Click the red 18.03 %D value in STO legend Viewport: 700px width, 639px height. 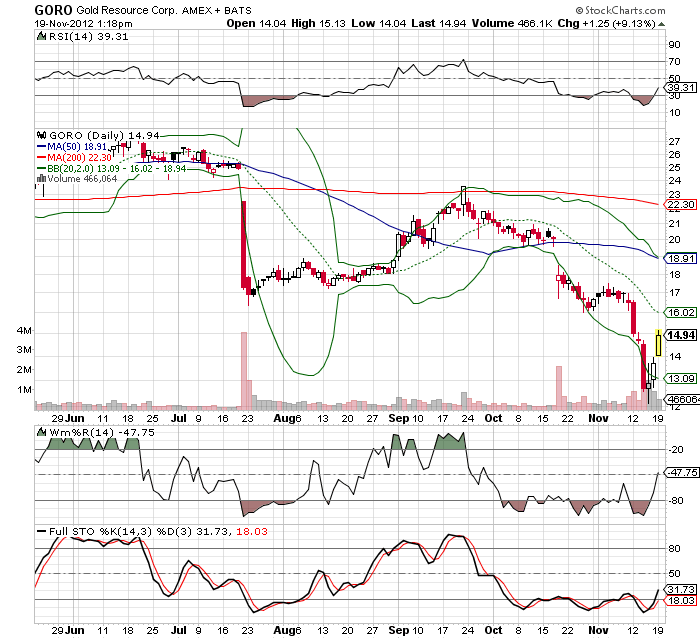[252, 531]
